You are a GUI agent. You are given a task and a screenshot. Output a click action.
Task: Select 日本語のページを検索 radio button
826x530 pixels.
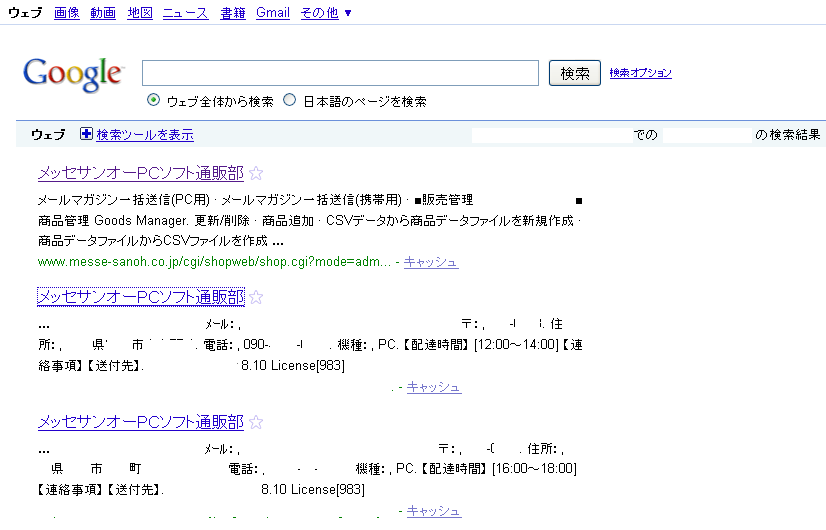pos(290,100)
